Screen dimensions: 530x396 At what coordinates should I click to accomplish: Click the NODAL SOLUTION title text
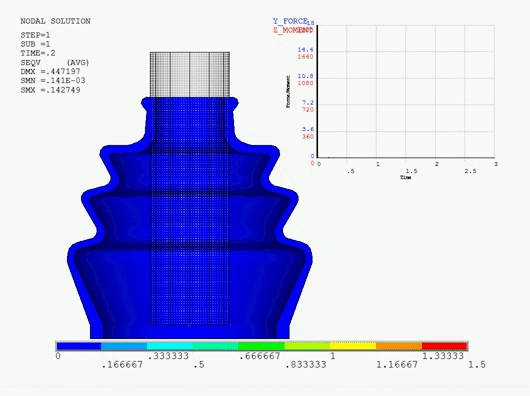(x=55, y=21)
